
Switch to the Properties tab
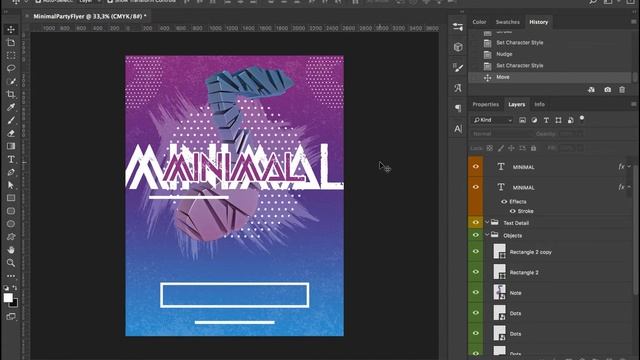point(485,104)
